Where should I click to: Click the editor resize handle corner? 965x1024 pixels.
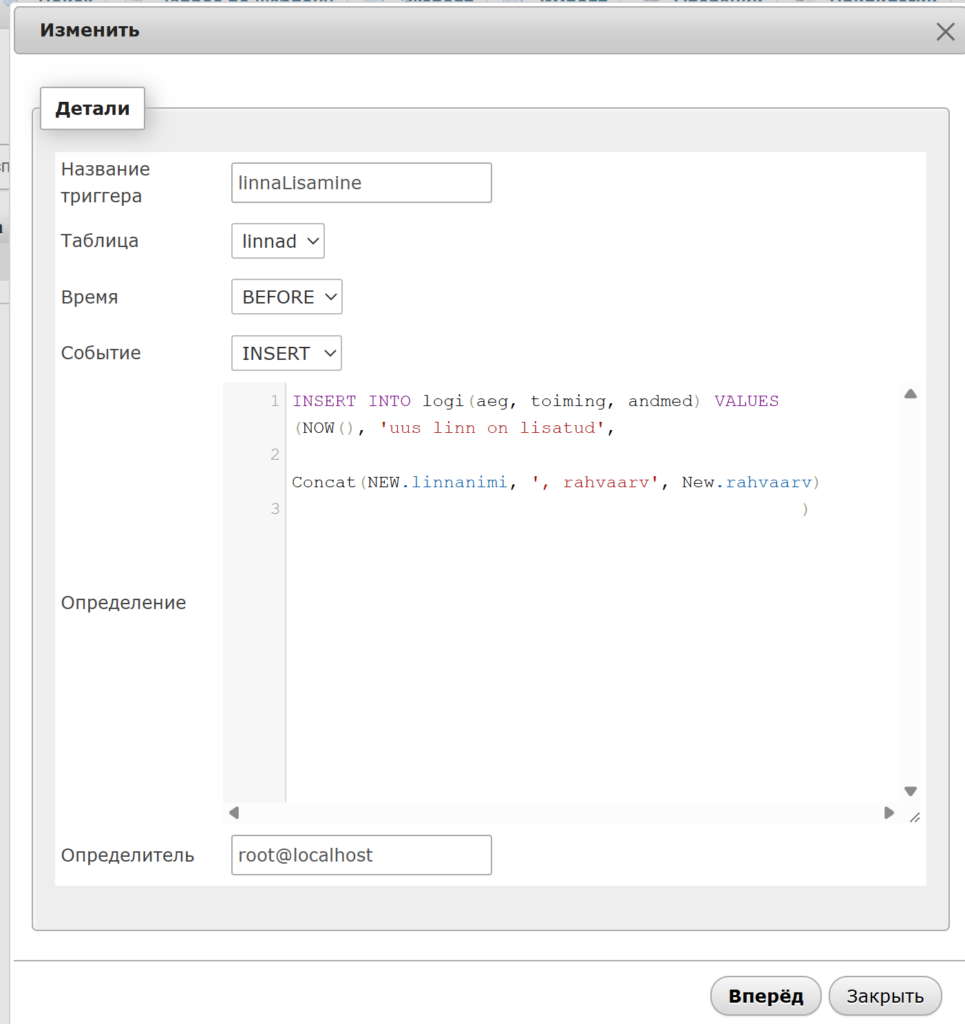[915, 817]
